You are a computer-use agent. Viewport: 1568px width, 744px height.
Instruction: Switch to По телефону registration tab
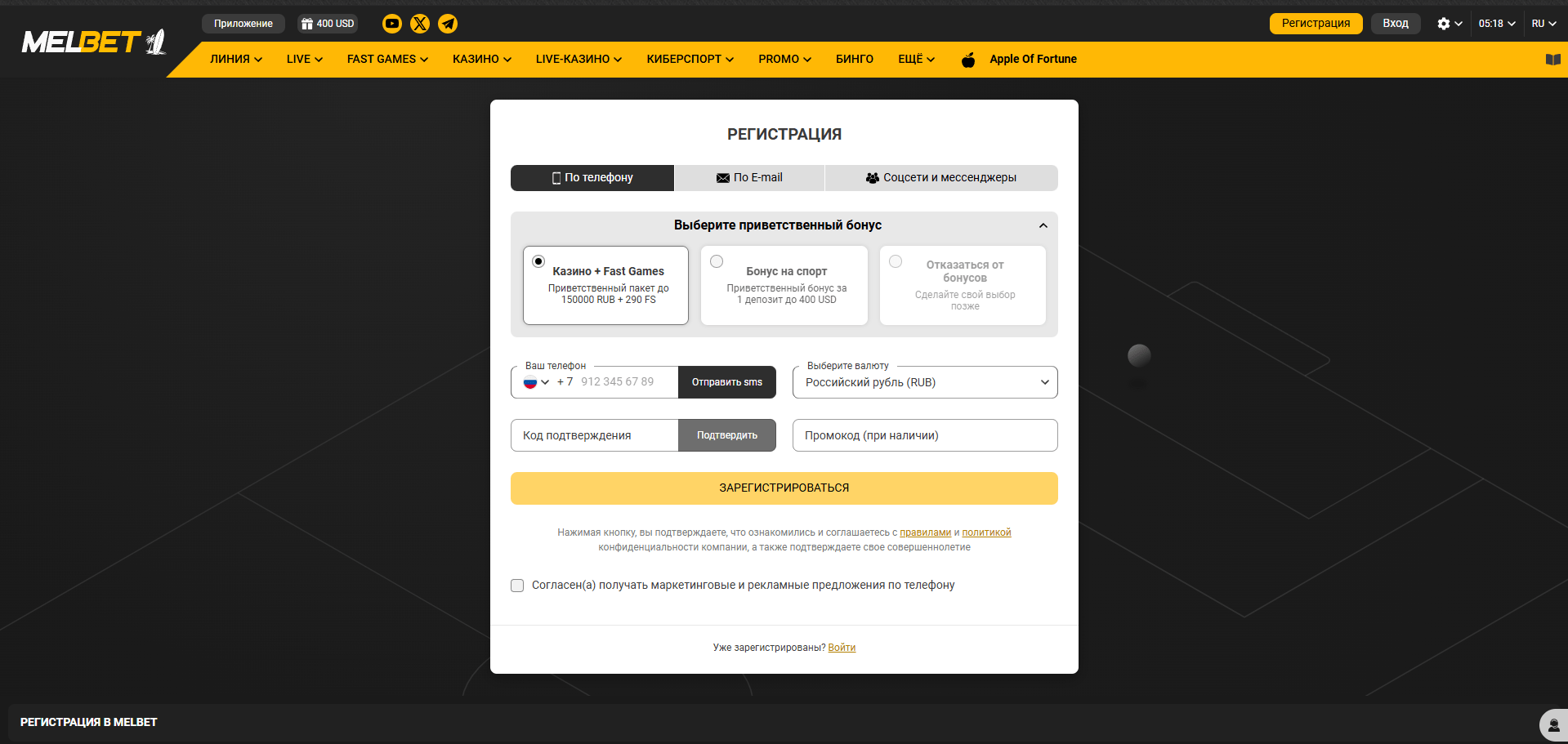[x=592, y=178]
